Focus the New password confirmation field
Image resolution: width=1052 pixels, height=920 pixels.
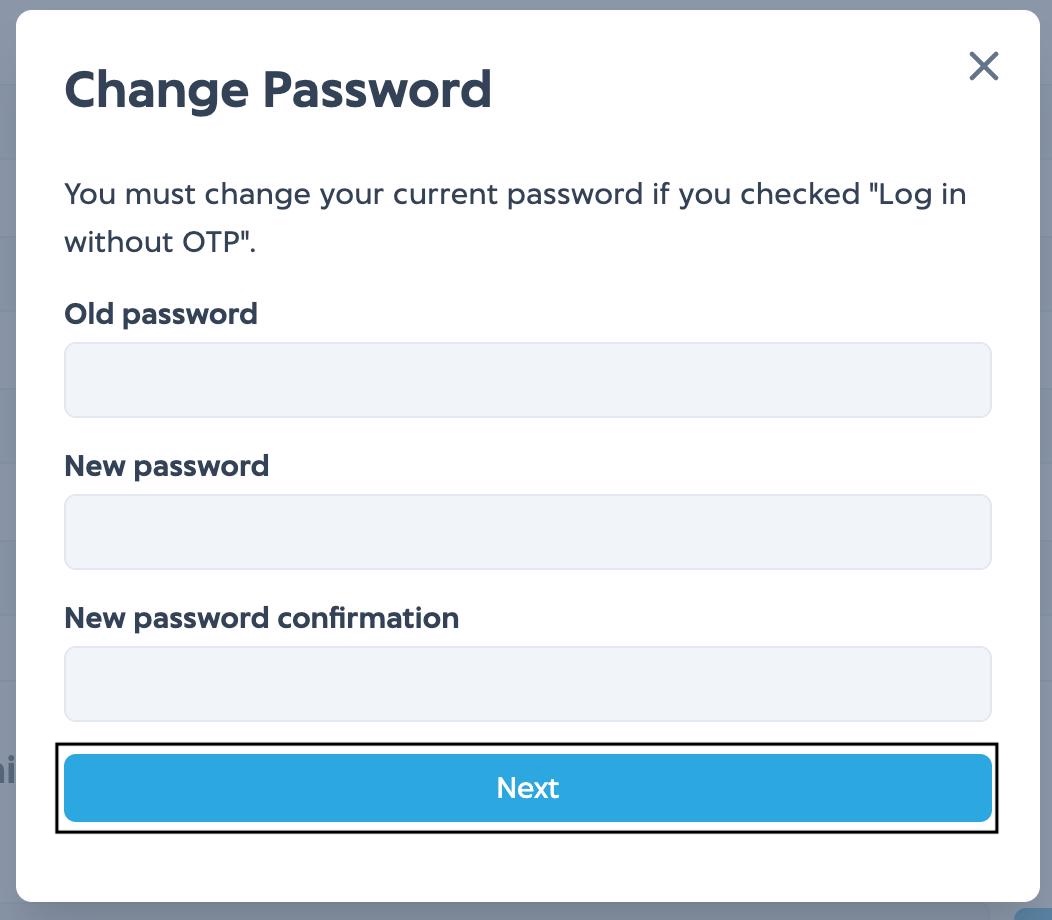(x=528, y=684)
